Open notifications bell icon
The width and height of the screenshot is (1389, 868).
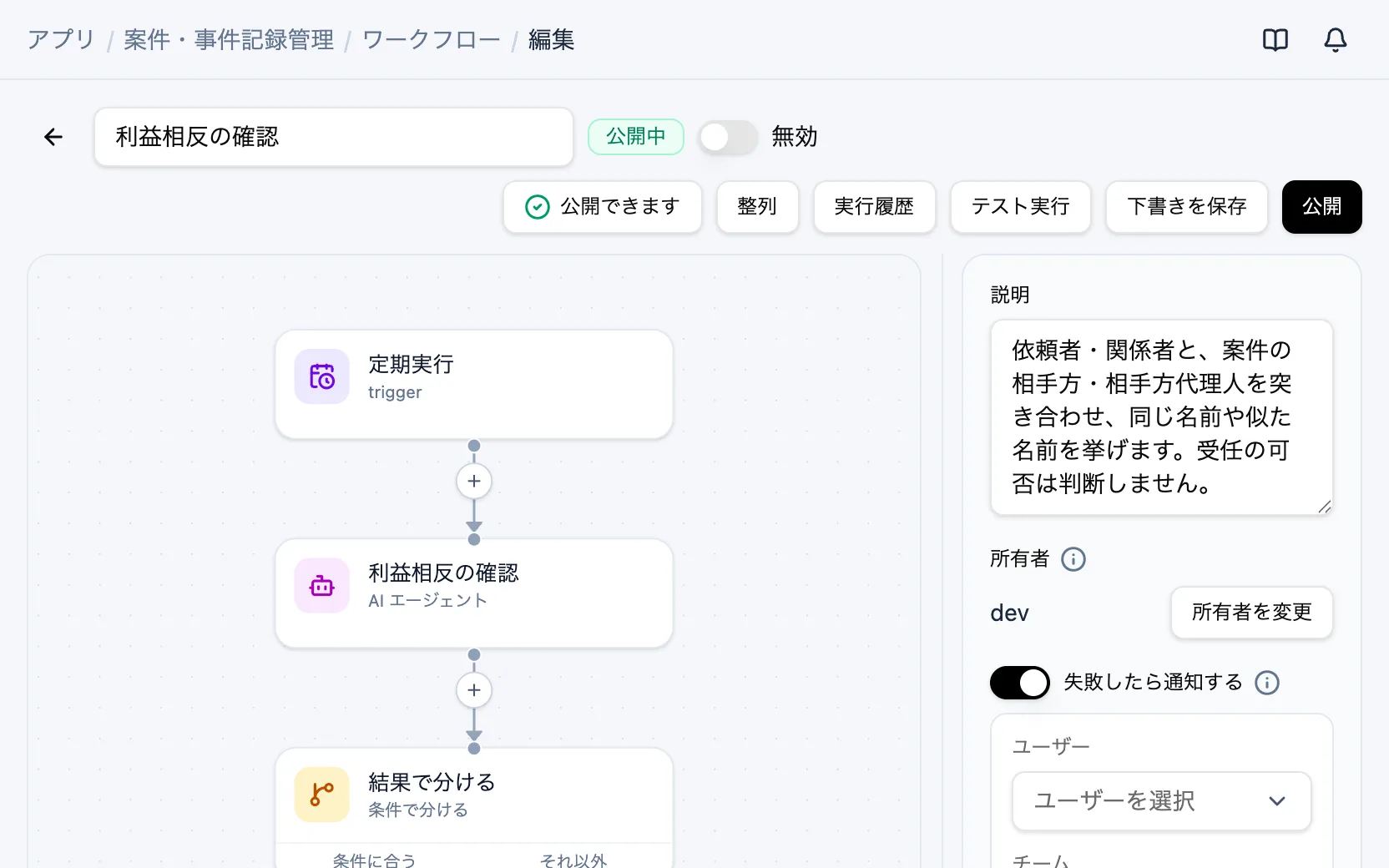point(1336,40)
